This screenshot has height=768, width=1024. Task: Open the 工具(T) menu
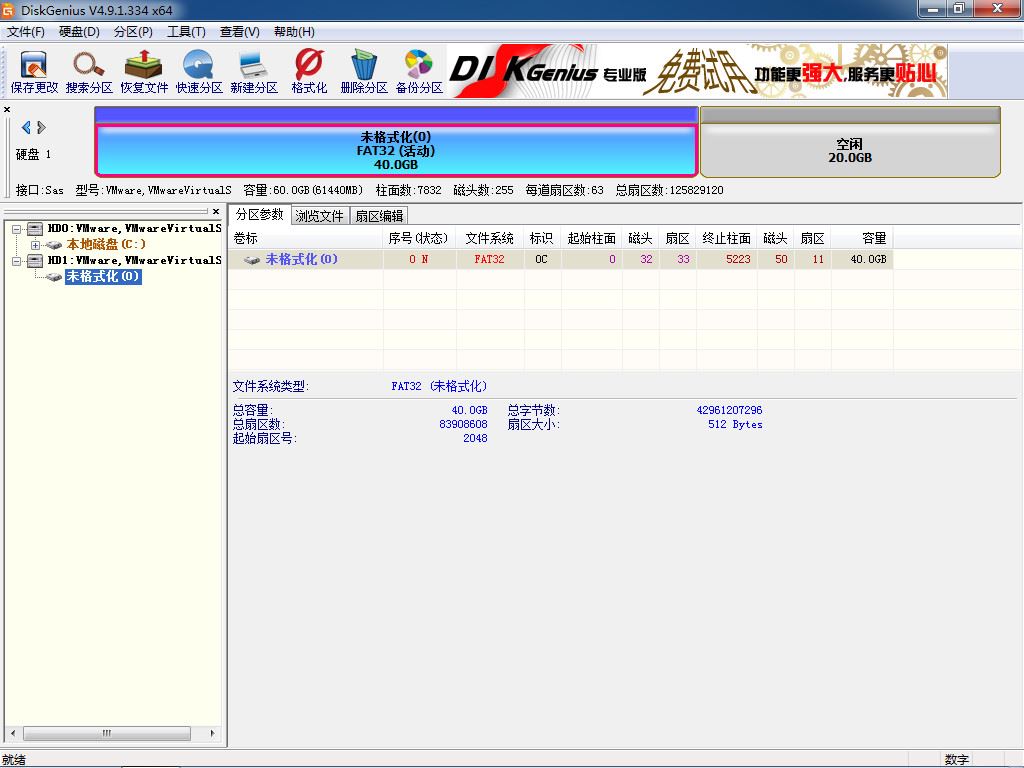pyautogui.click(x=186, y=31)
